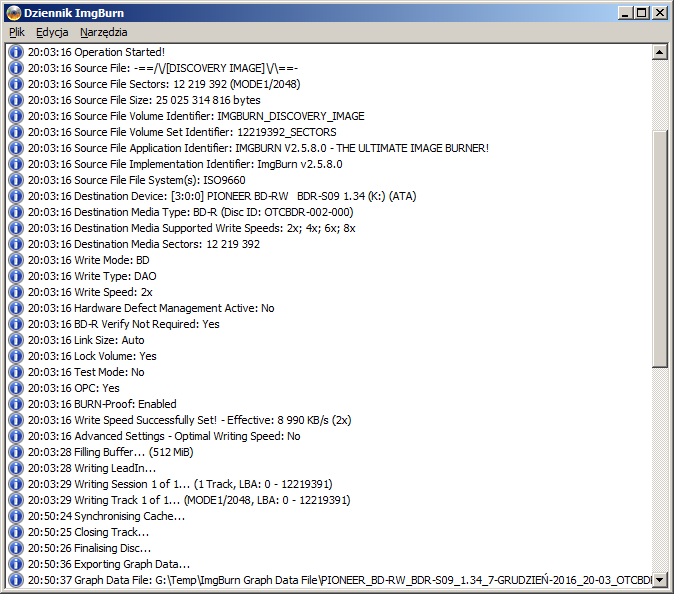Click info icon beside Destination Device line

click(15, 196)
